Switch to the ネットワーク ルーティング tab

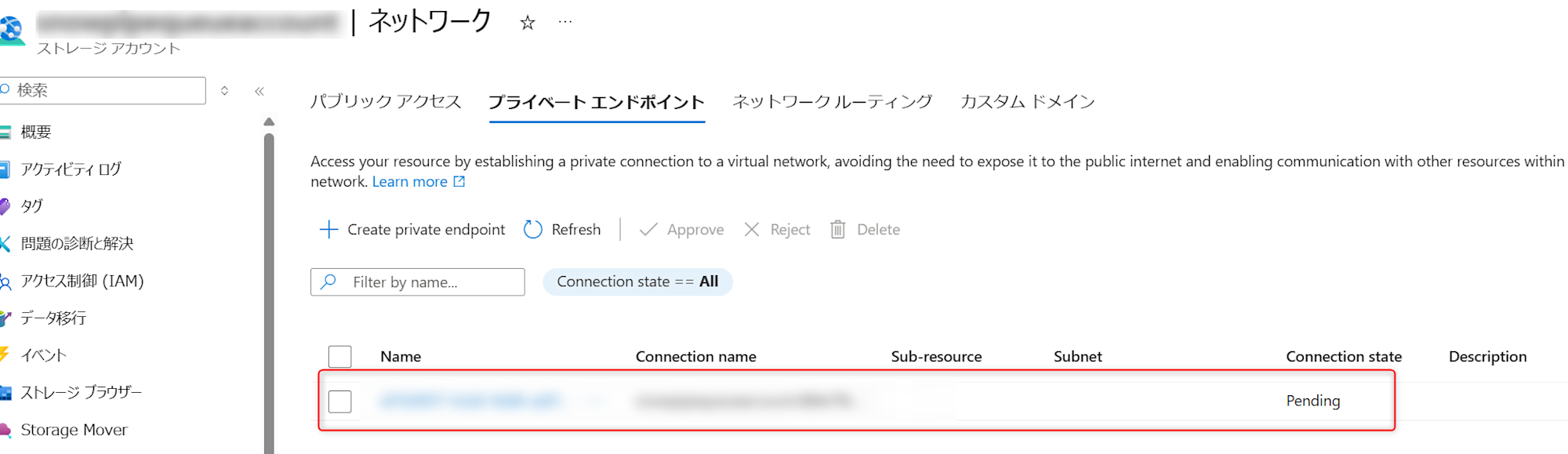click(832, 102)
